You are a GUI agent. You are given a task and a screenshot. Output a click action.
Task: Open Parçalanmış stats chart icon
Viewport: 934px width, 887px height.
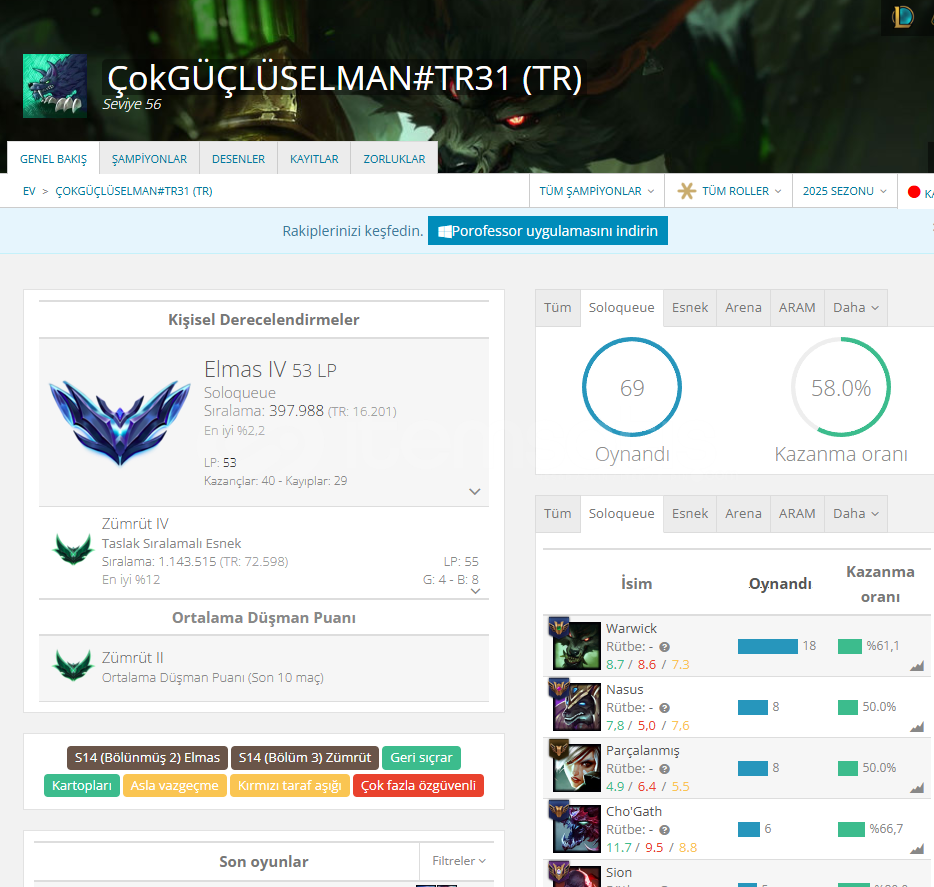(x=917, y=788)
